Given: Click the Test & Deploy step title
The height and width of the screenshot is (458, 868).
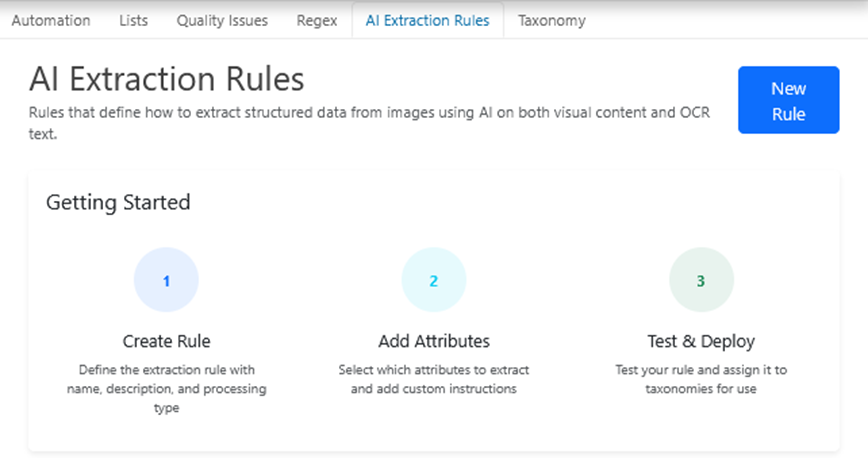Looking at the screenshot, I should pyautogui.click(x=700, y=341).
